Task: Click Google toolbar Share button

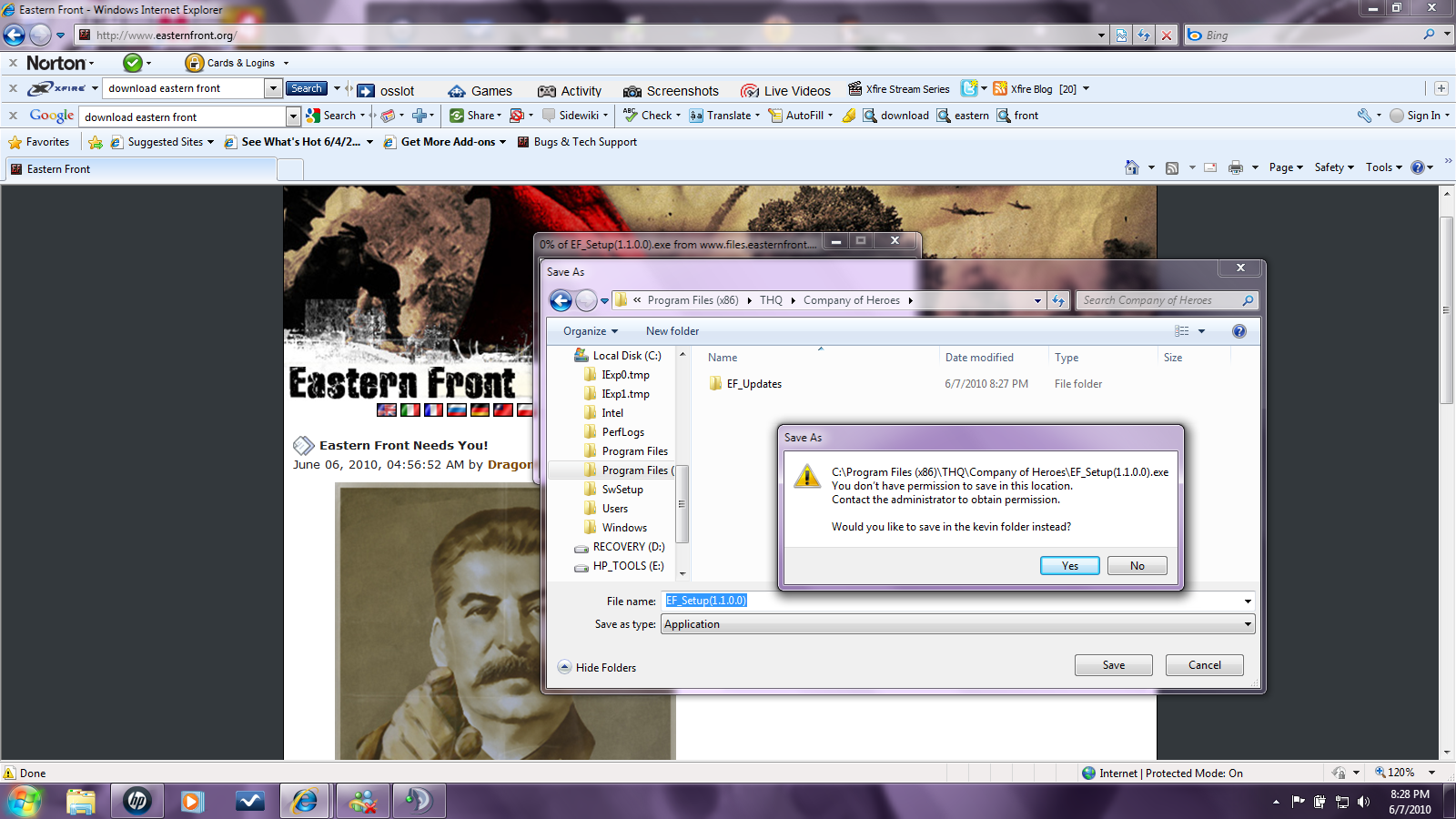Action: click(x=475, y=116)
